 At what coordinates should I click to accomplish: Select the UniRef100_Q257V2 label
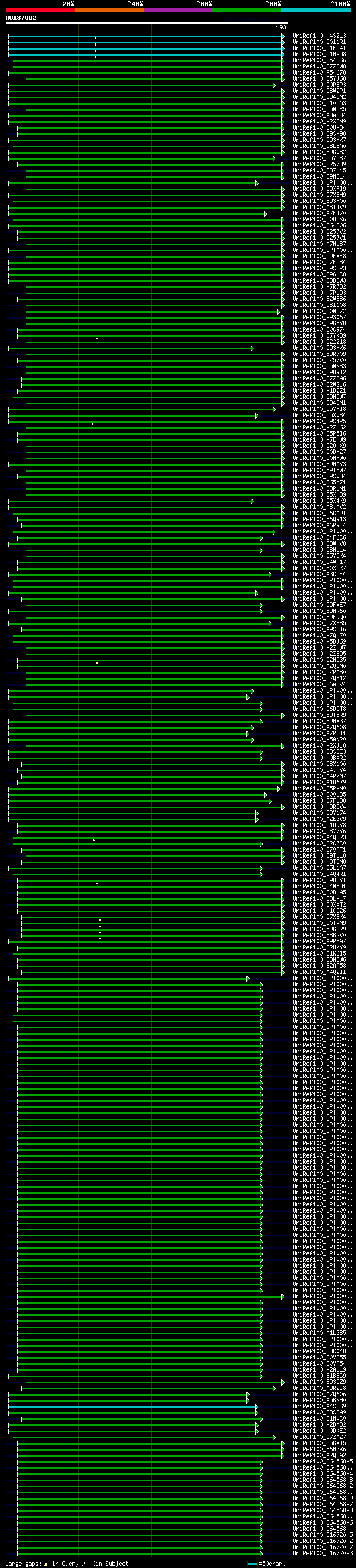[319, 231]
